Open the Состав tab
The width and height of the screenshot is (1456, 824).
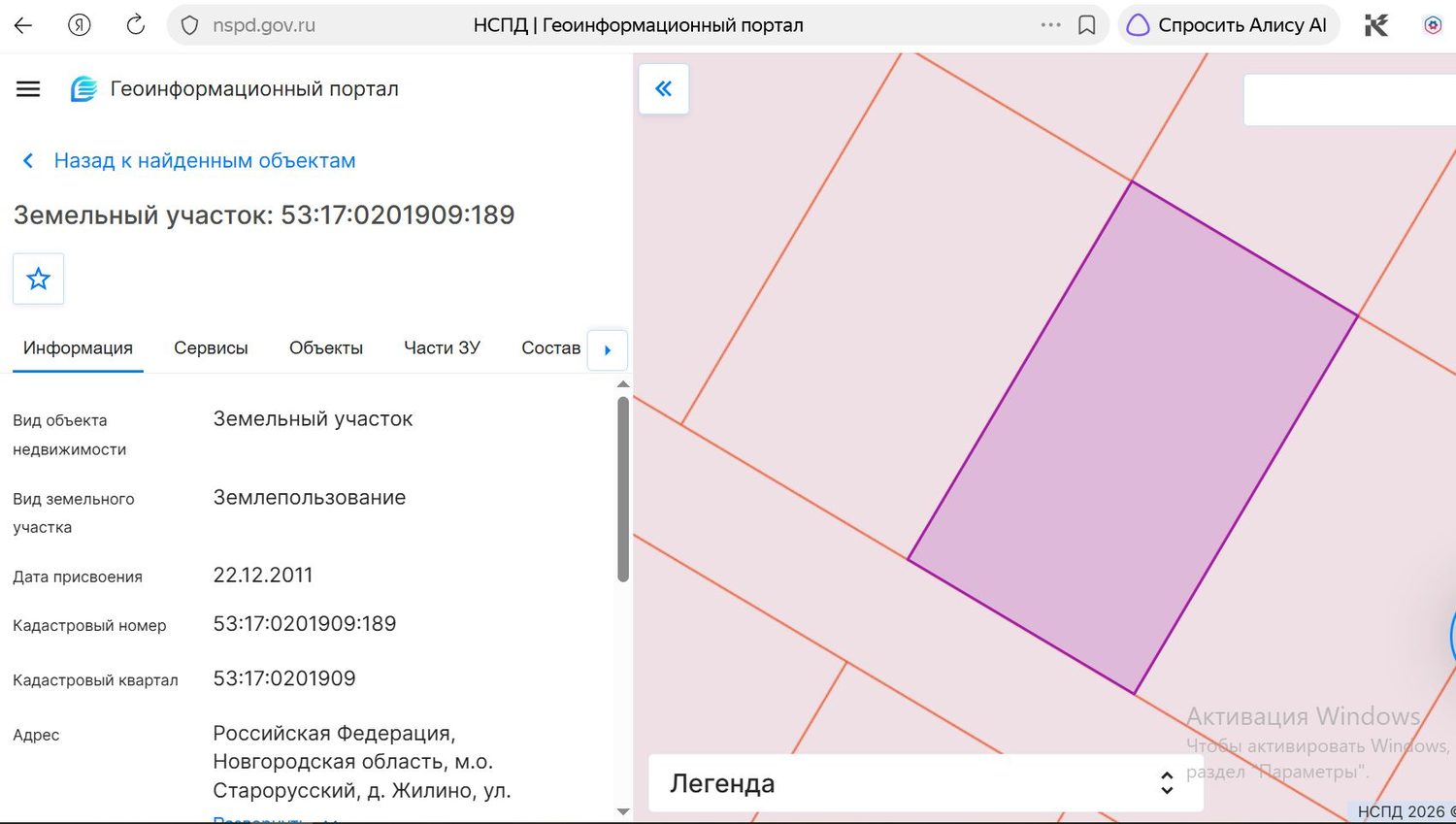point(550,348)
